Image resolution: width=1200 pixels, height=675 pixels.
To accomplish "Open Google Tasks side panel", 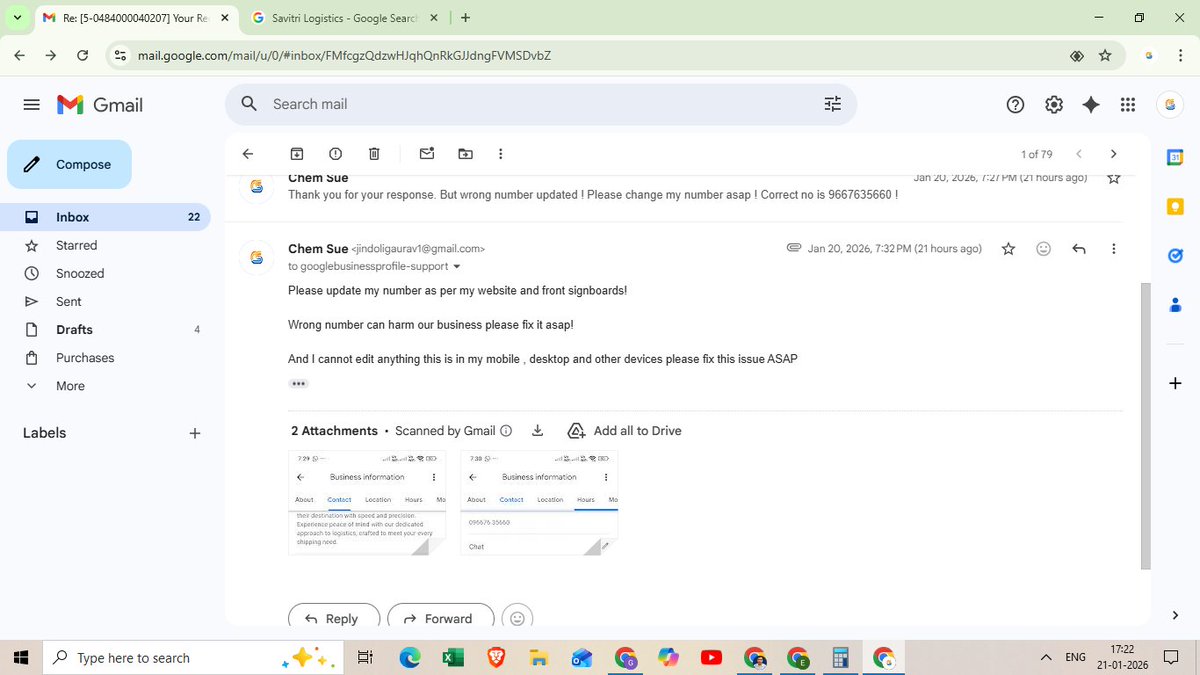I will 1175,256.
